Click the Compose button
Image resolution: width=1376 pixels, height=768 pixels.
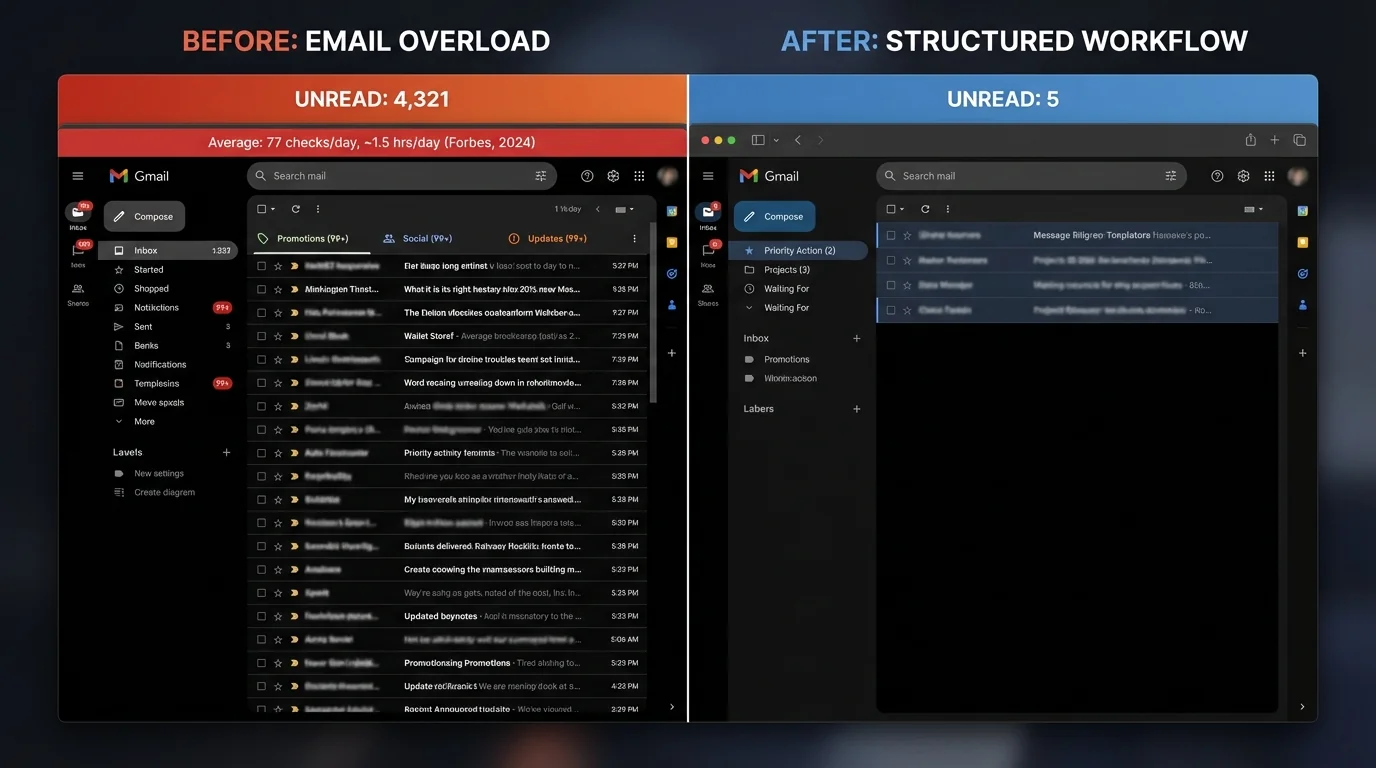tap(143, 216)
